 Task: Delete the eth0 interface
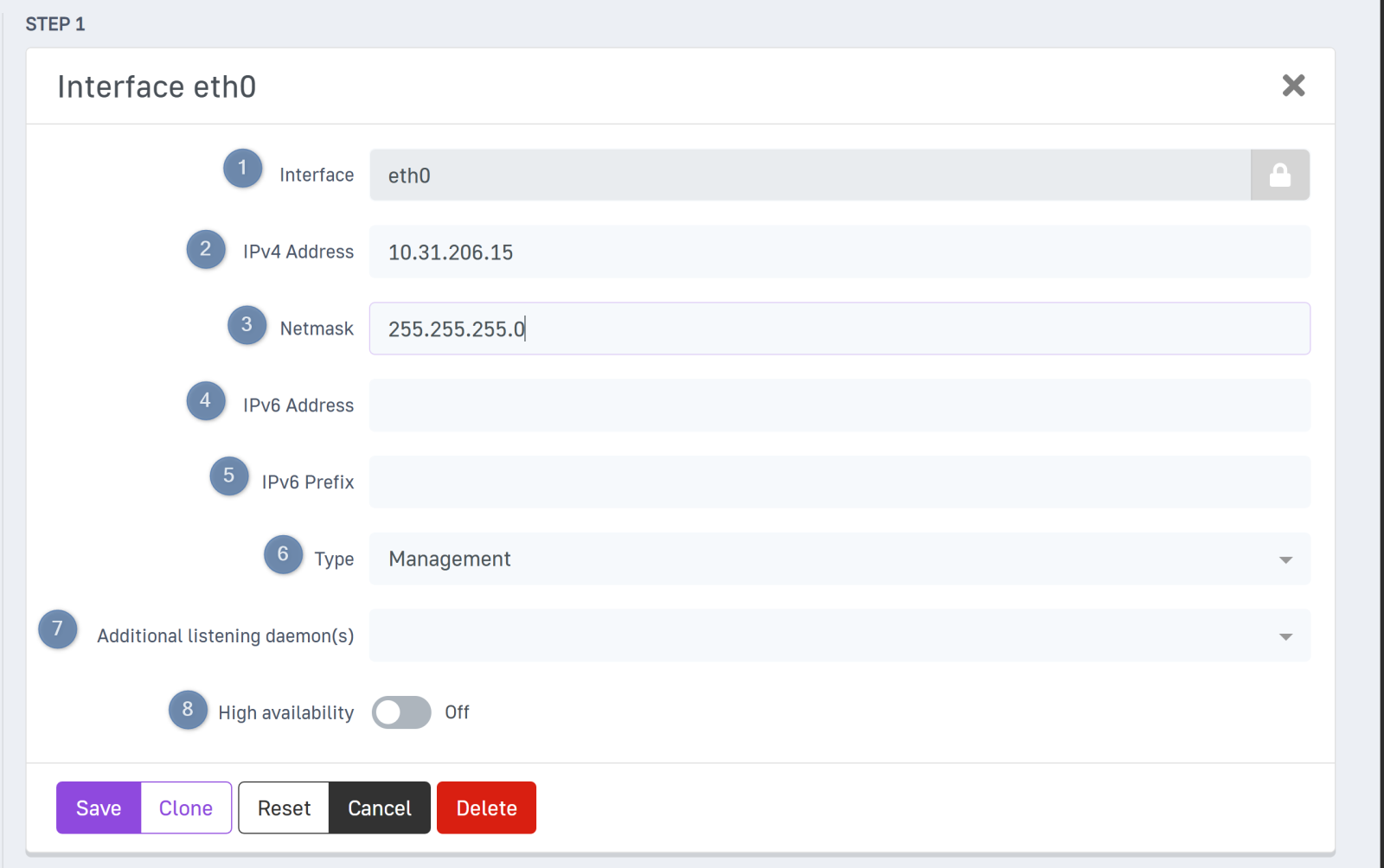point(486,808)
